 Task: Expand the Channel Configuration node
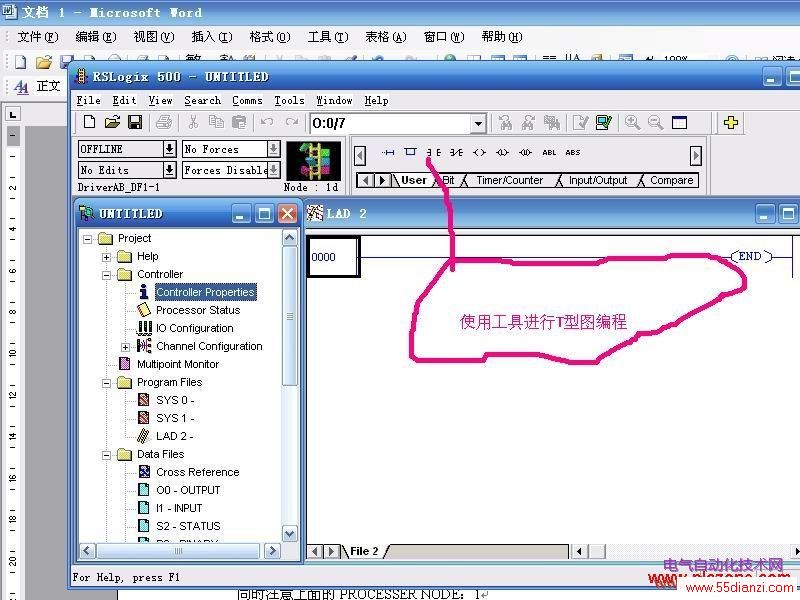[125, 347]
